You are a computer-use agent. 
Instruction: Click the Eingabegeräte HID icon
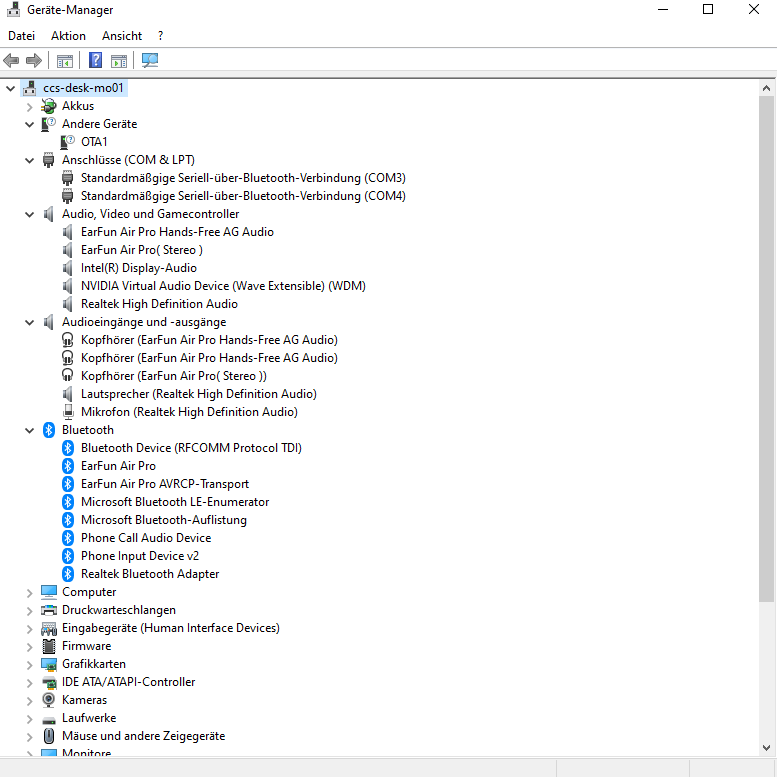[x=49, y=628]
